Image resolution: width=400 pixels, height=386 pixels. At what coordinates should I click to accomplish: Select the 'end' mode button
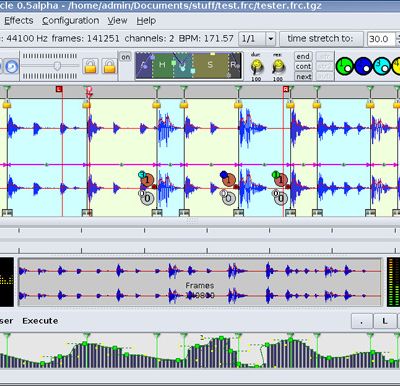pos(303,56)
